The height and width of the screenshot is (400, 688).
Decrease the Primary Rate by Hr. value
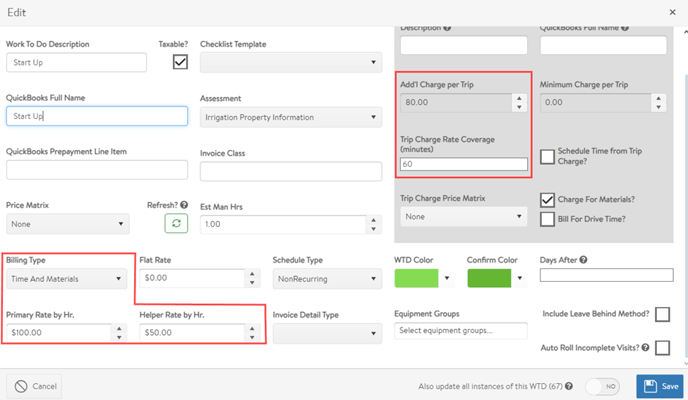(119, 337)
